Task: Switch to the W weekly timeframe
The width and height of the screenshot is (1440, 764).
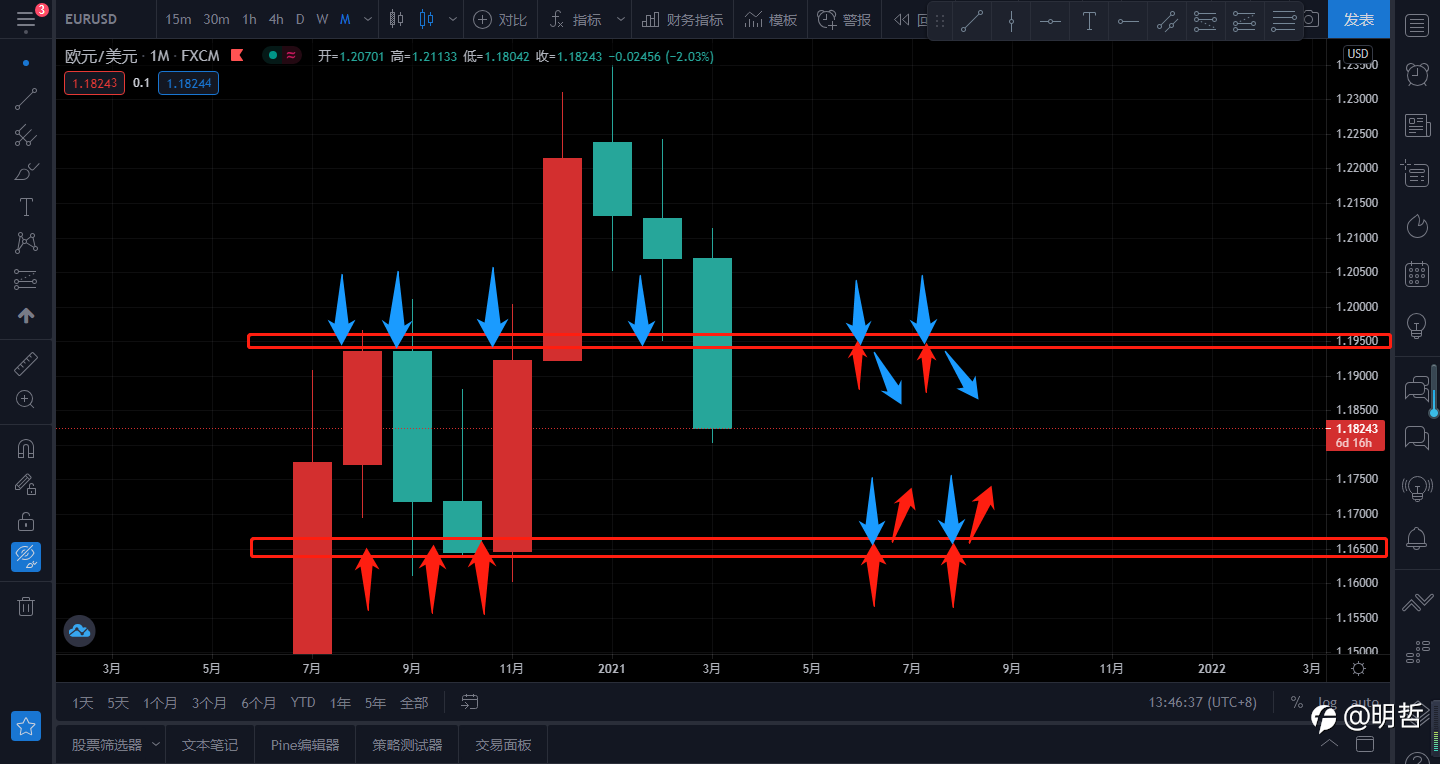Action: click(x=322, y=19)
